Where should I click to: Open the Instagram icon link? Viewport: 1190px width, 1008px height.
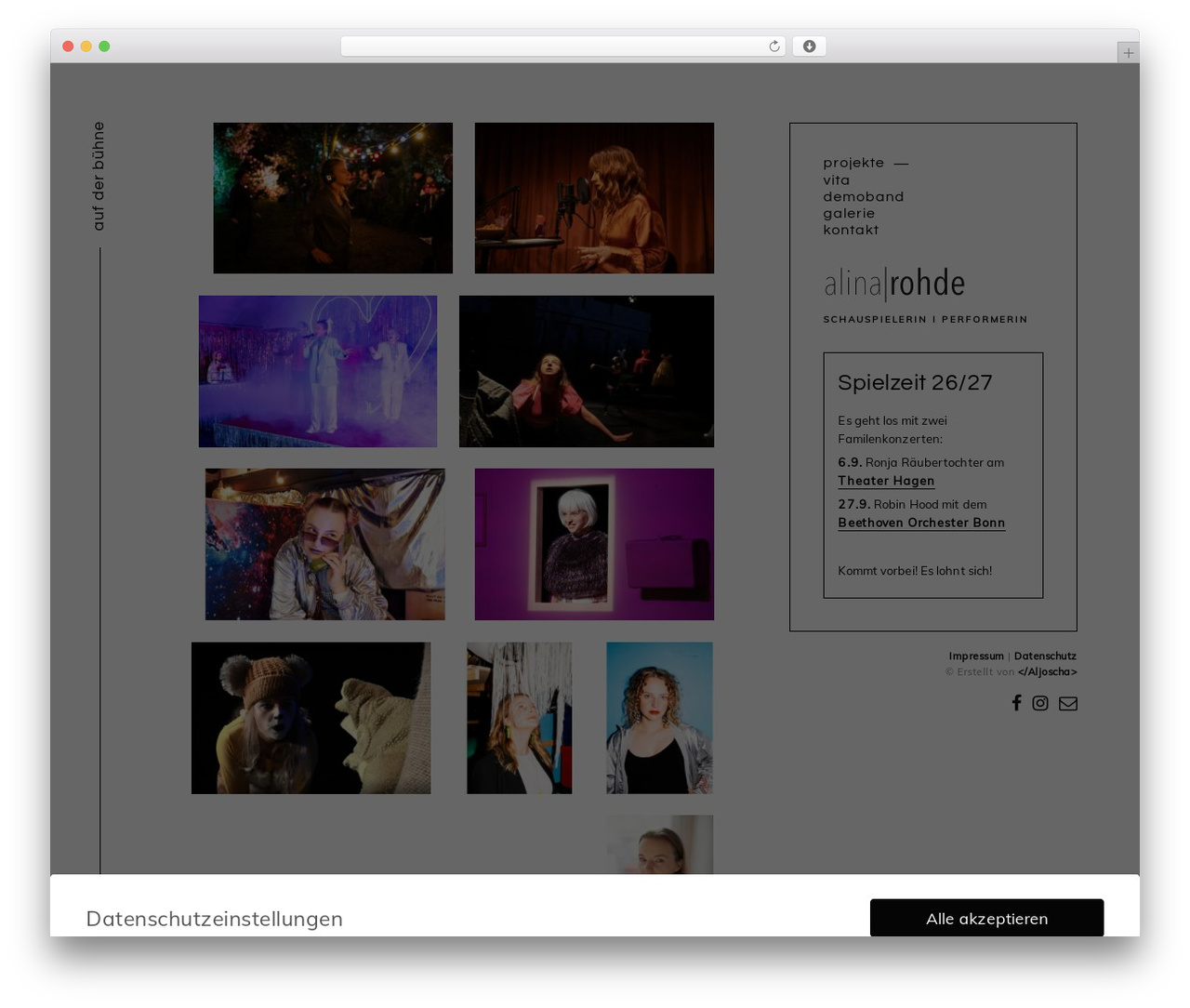1040,703
